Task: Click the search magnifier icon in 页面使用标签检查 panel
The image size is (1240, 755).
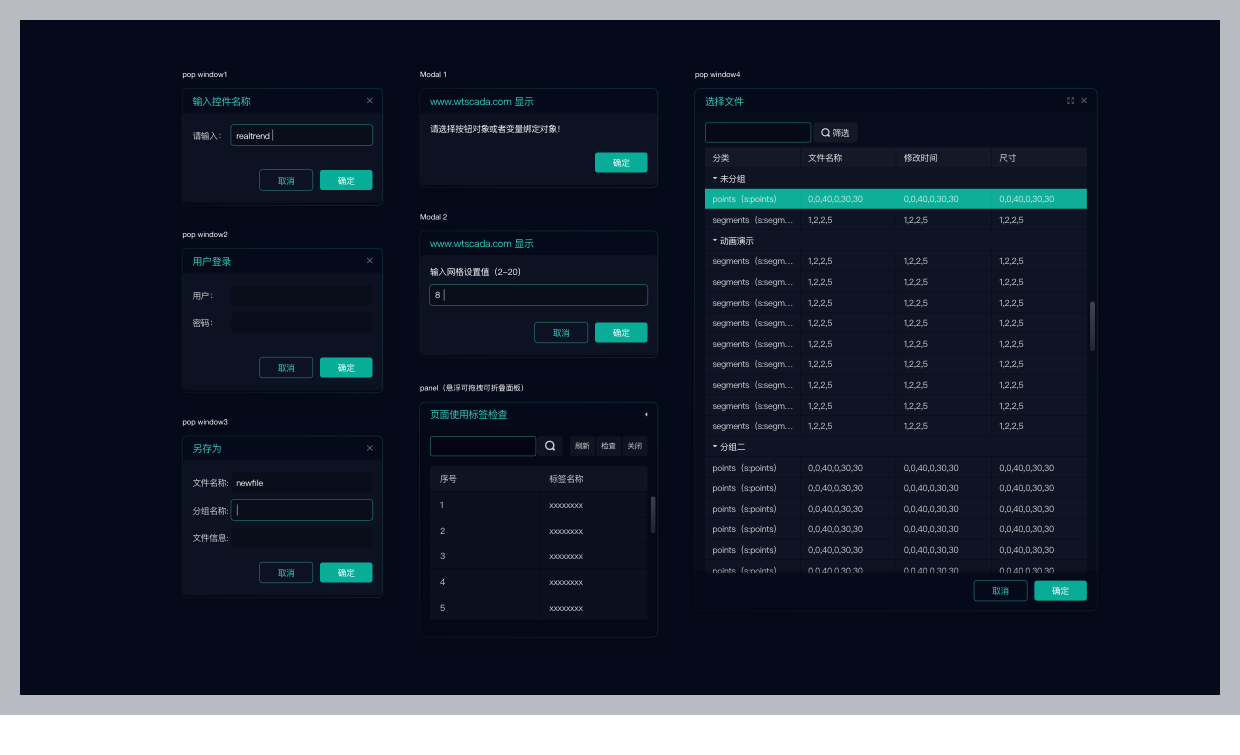Action: click(550, 446)
